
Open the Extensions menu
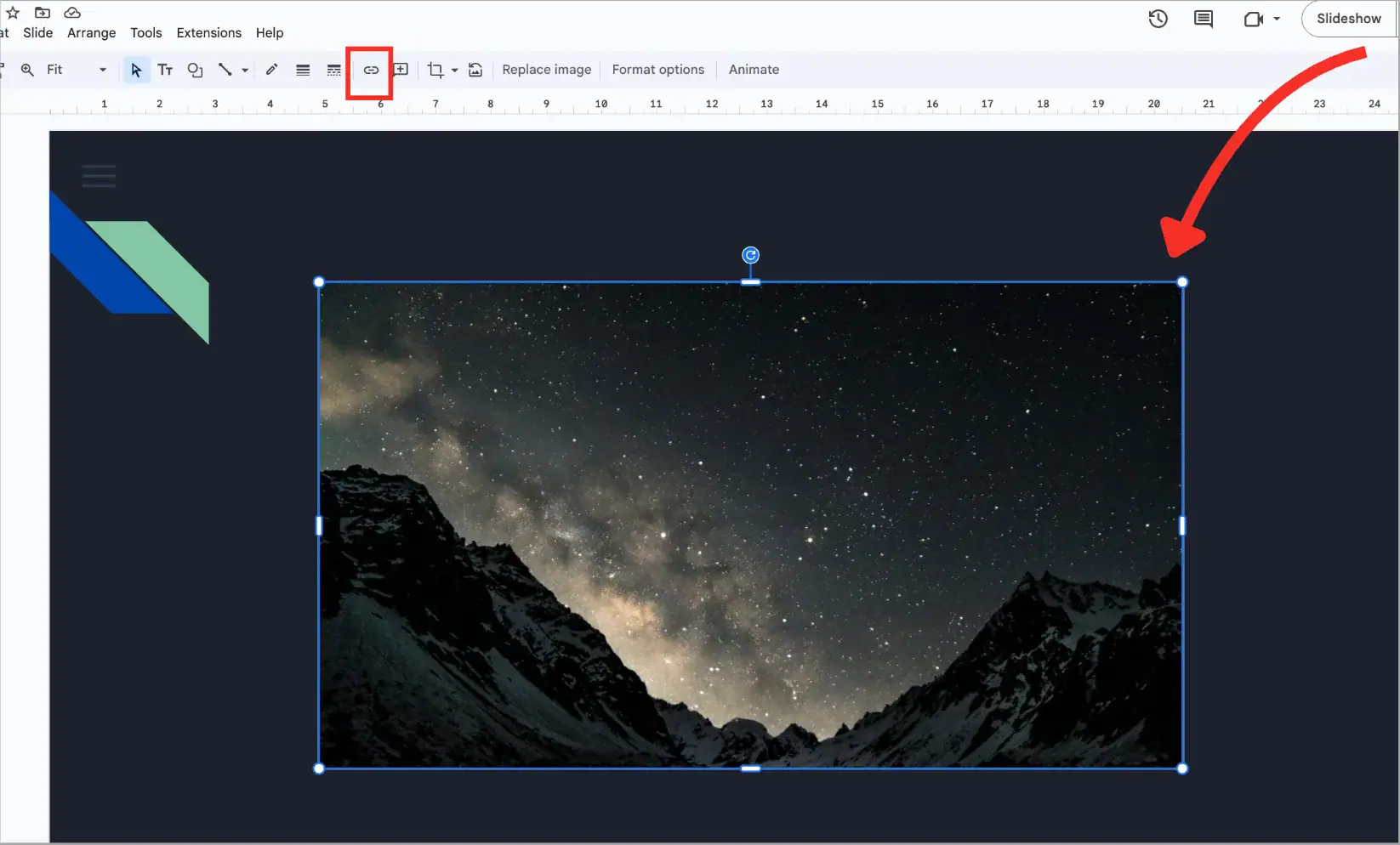[209, 32]
